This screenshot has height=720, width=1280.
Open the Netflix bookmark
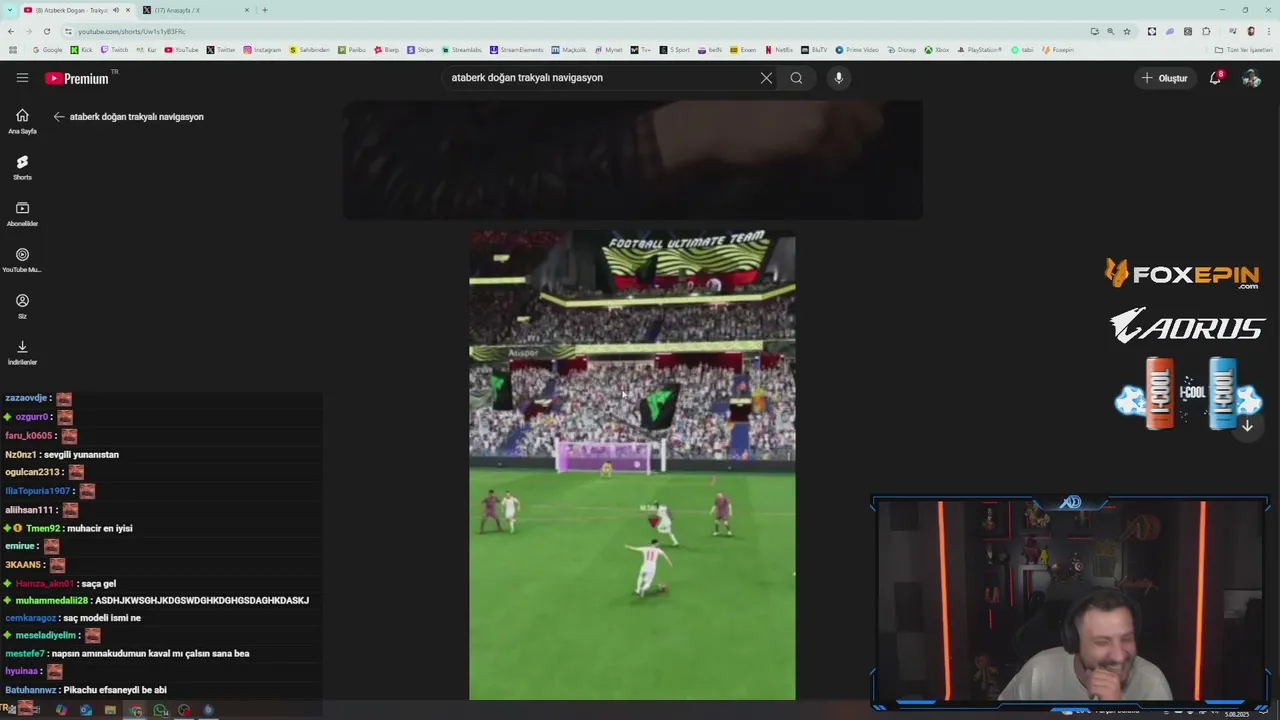779,50
